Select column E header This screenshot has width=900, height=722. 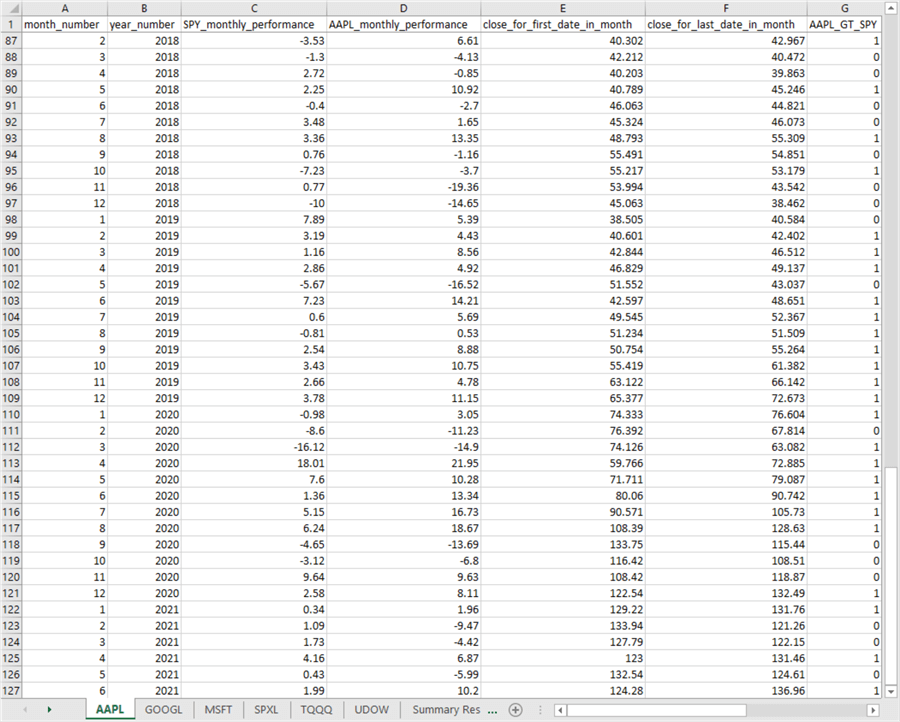562,8
